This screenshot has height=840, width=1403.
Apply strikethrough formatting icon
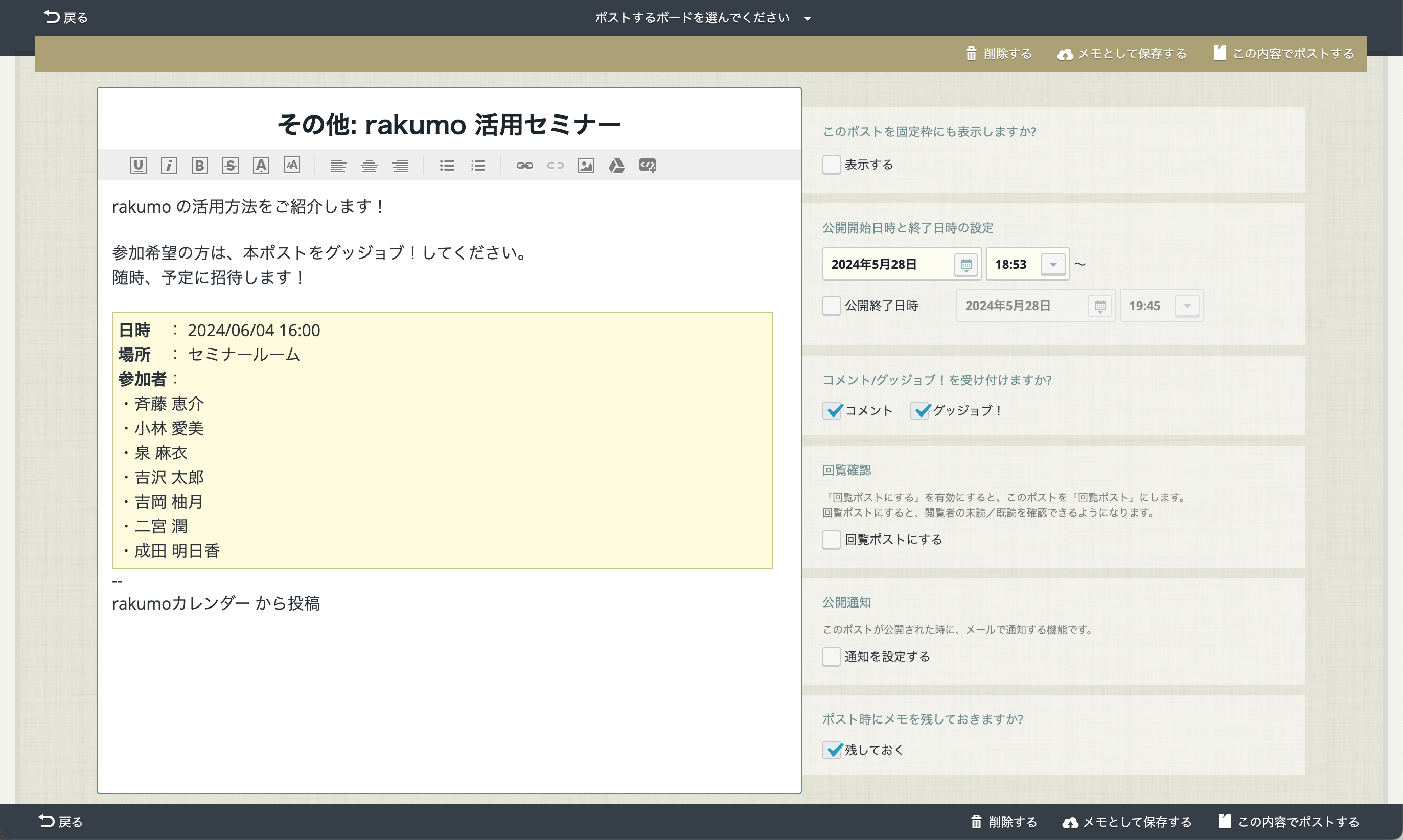coord(230,165)
